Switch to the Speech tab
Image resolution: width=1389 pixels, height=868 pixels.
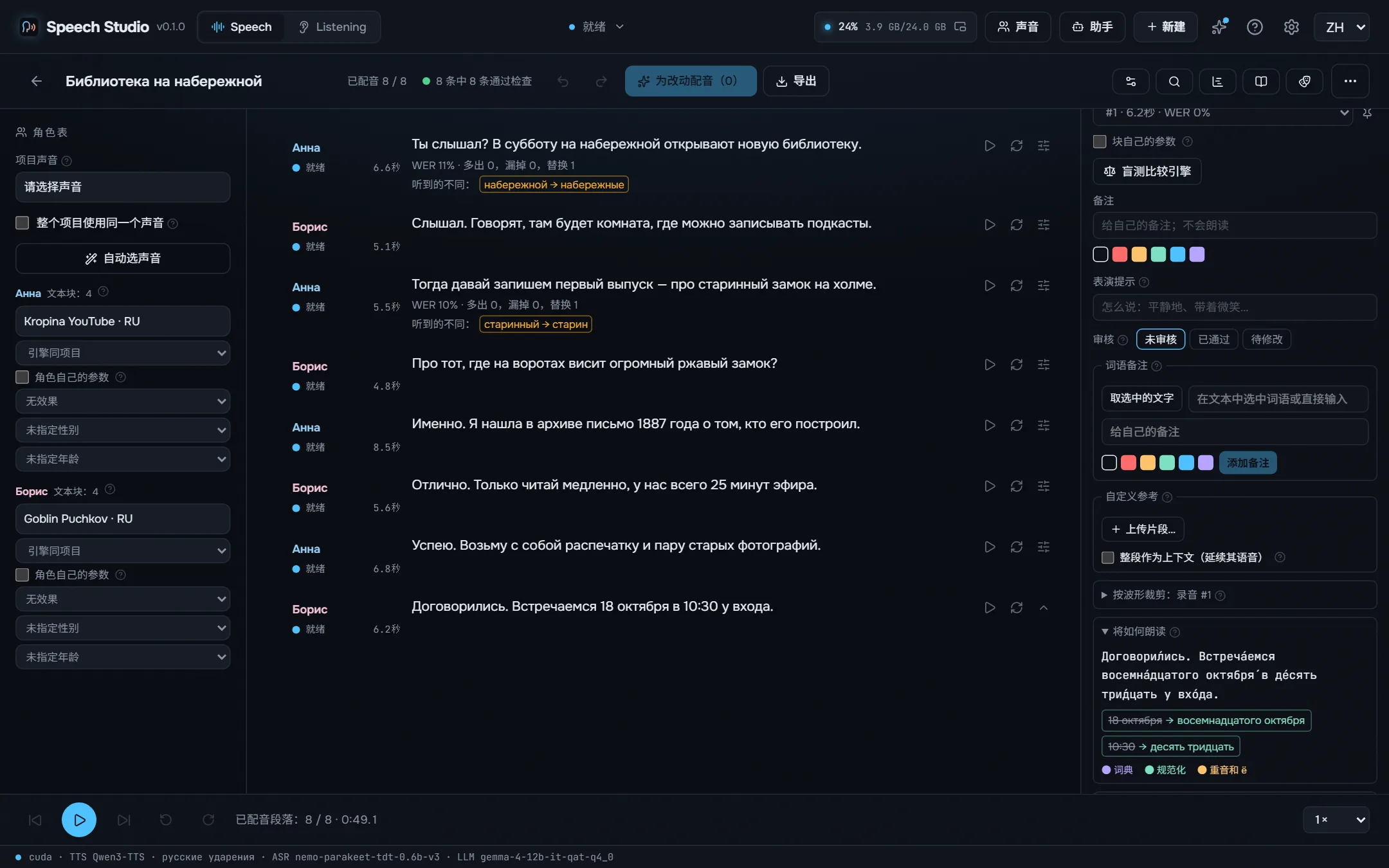[242, 27]
